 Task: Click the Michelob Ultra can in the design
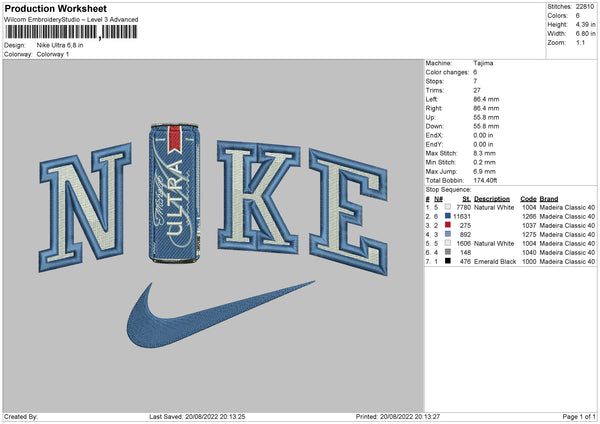point(174,193)
